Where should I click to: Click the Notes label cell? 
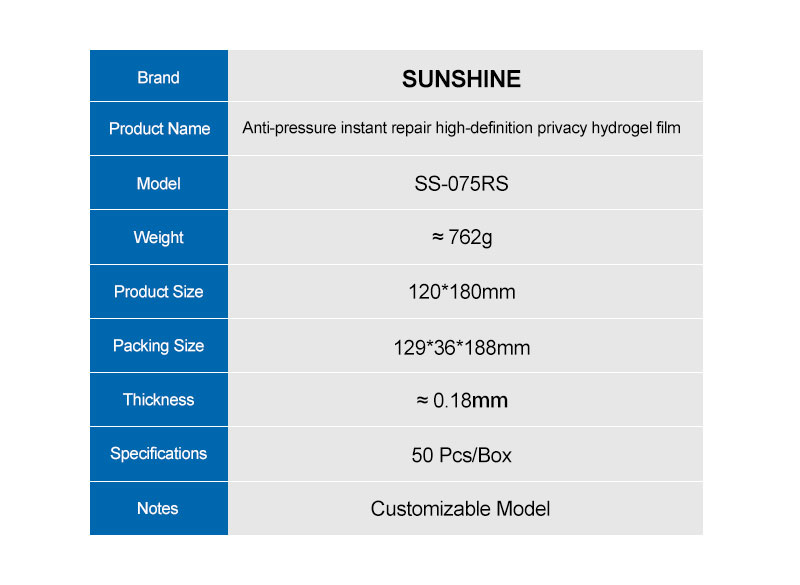(158, 508)
